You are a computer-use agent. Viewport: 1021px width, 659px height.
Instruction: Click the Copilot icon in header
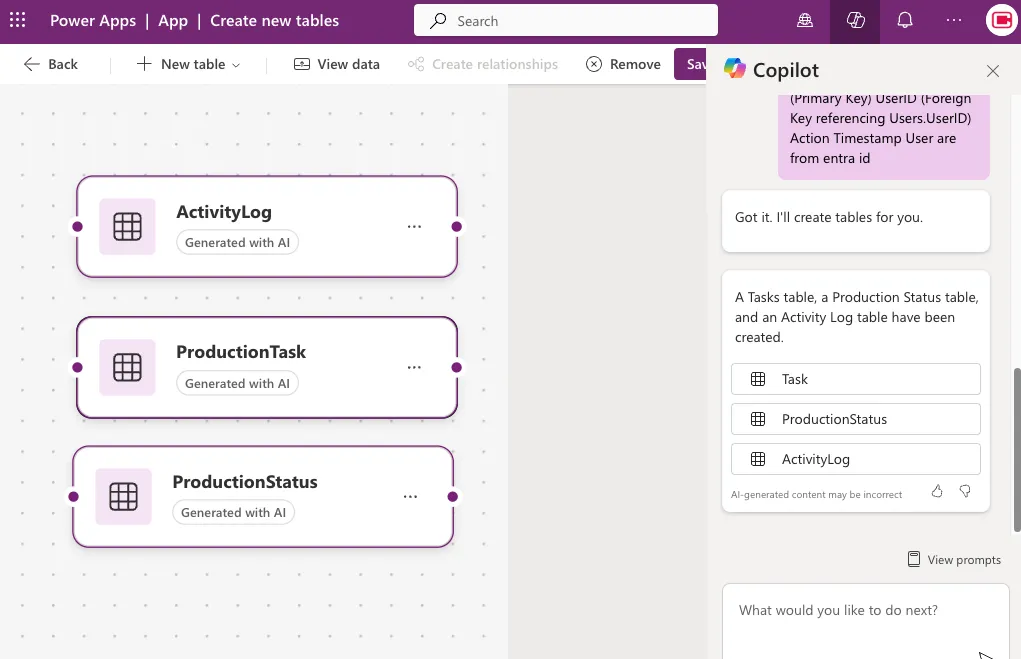click(x=855, y=21)
